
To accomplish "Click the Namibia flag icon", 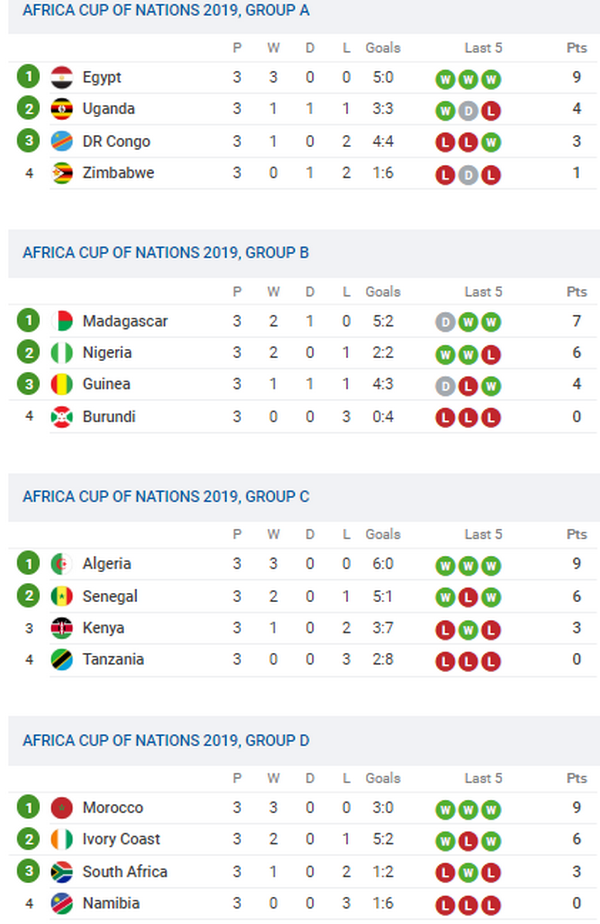I will coord(62,904).
